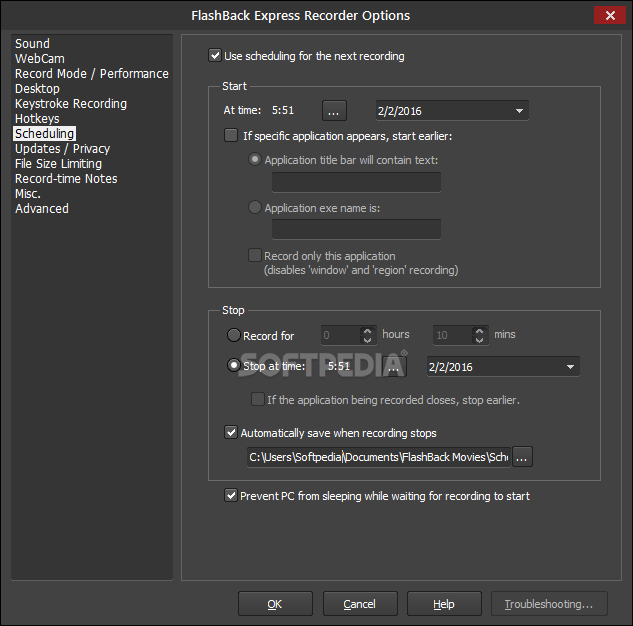Switch to Hotkeys settings
The width and height of the screenshot is (633, 626).
click(37, 119)
